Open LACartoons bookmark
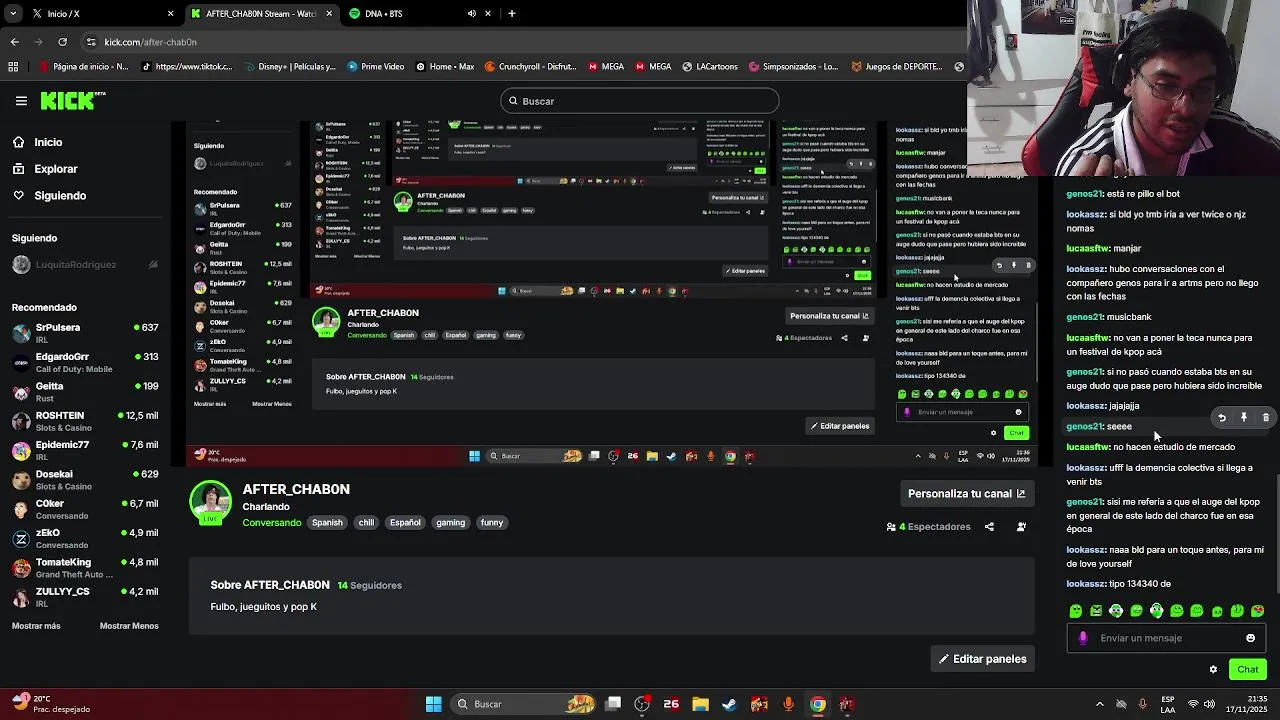 point(708,67)
